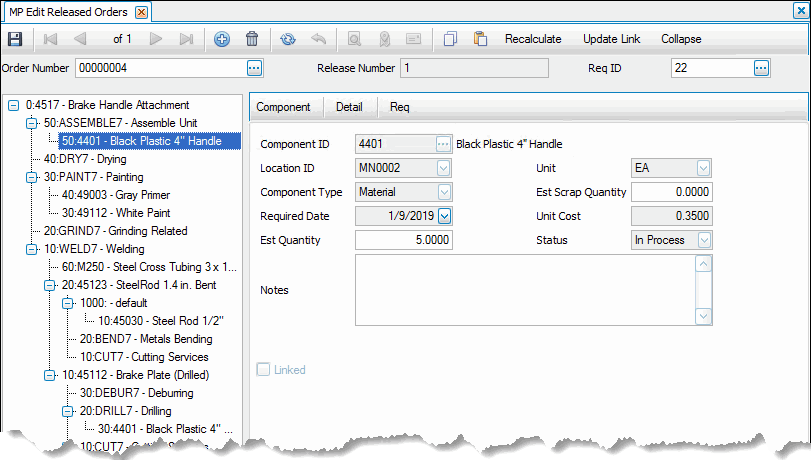
Task: Click the Paste clipboard icon
Action: click(480, 39)
